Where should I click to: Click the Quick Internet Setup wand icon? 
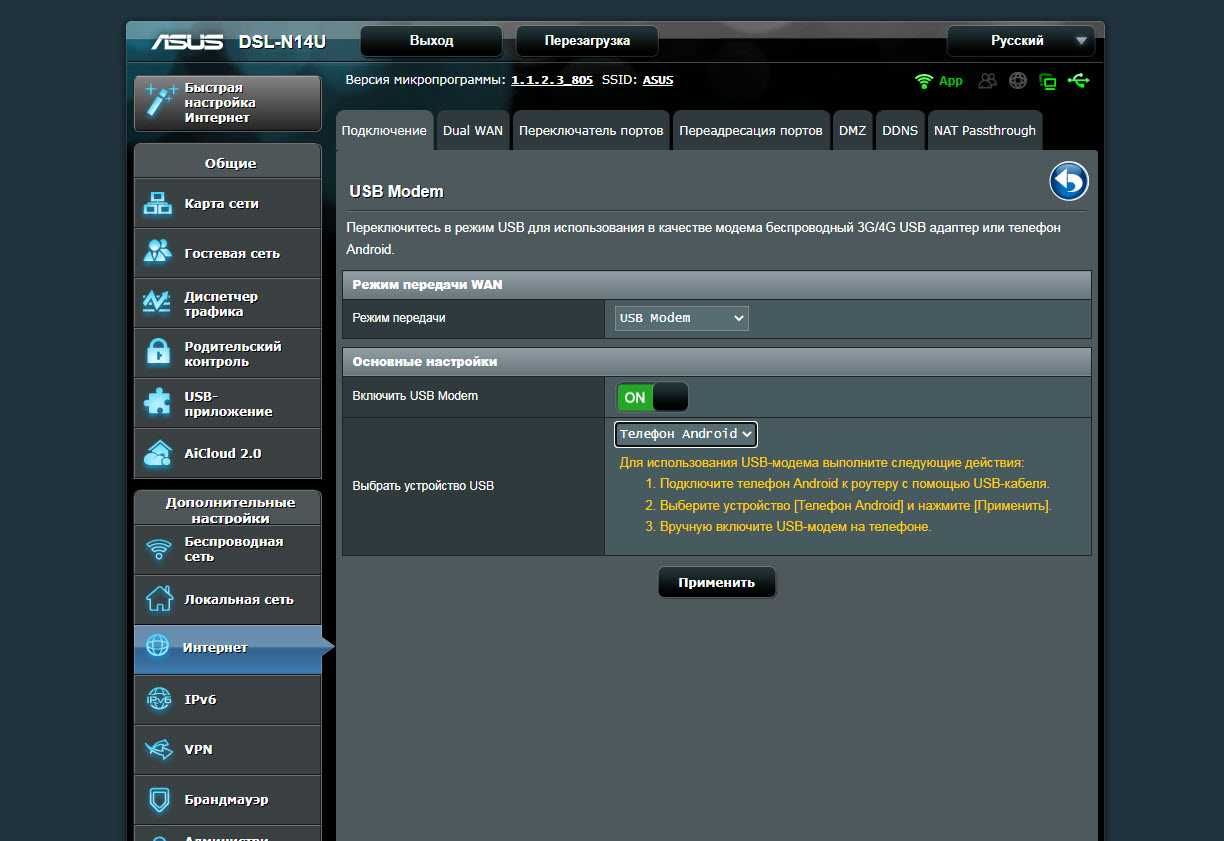click(x=159, y=102)
